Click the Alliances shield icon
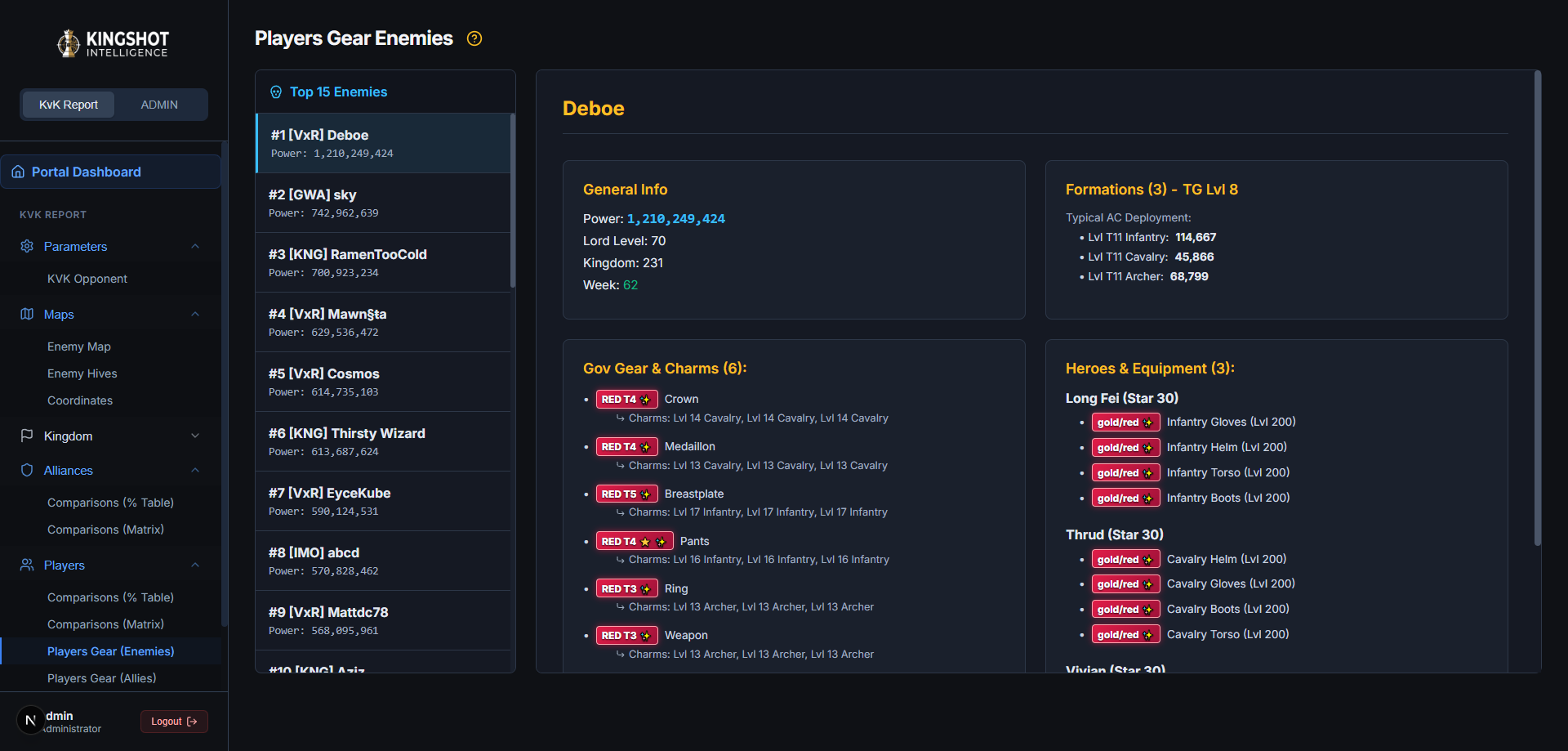The width and height of the screenshot is (1568, 751). pyautogui.click(x=27, y=470)
